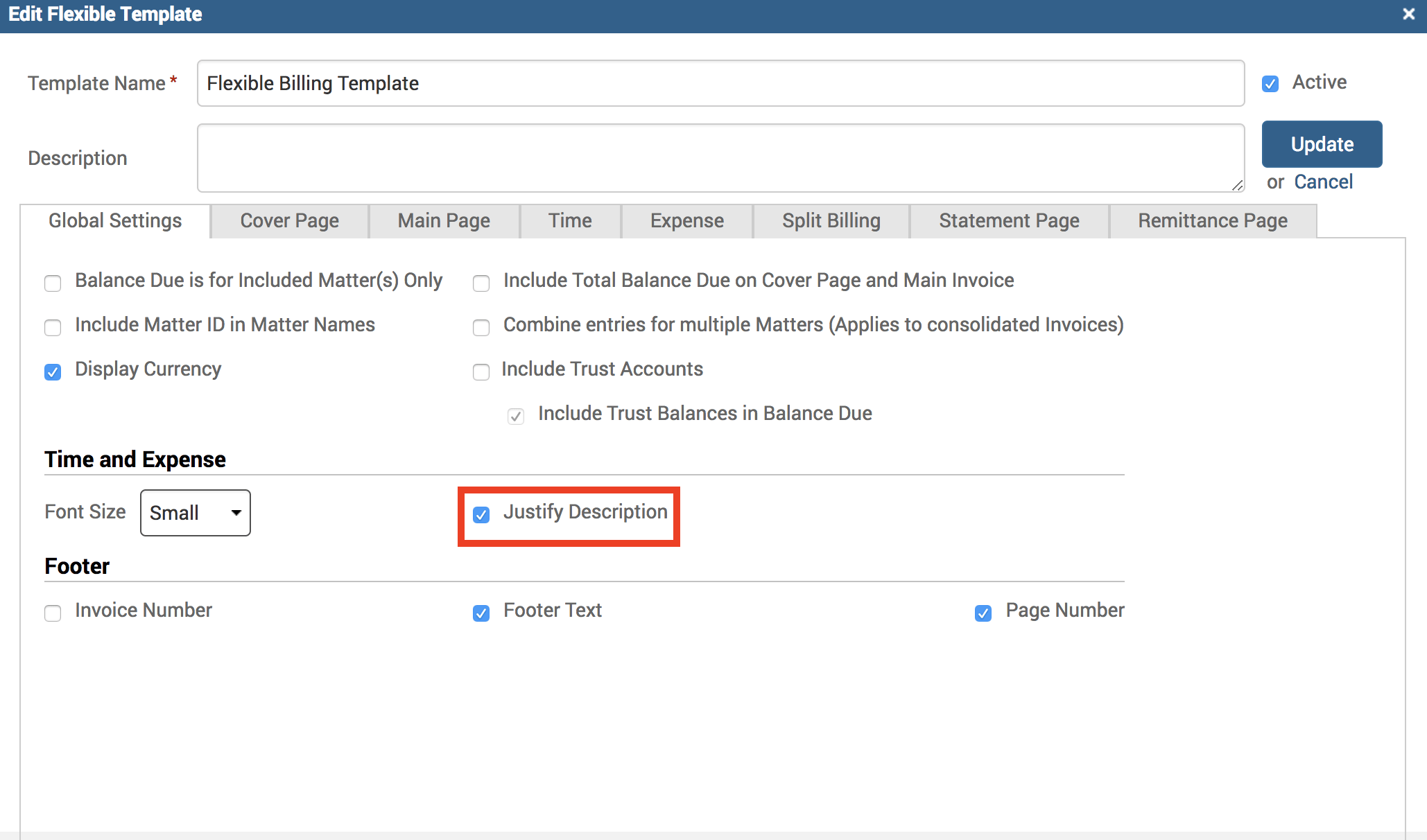The width and height of the screenshot is (1427, 840).
Task: Open the Font Size dropdown
Action: [195, 513]
